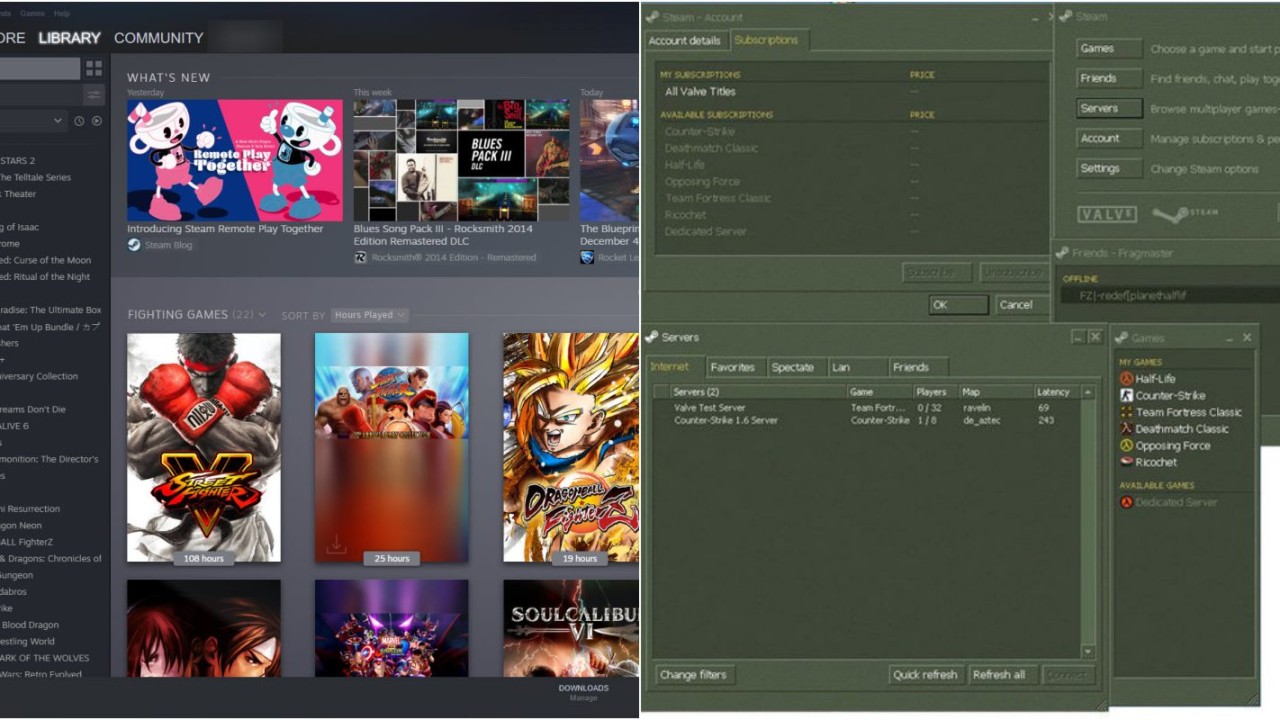Image resolution: width=1280 pixels, height=720 pixels.
Task: Click the Team Fortress Classic icon
Action: (x=1126, y=412)
